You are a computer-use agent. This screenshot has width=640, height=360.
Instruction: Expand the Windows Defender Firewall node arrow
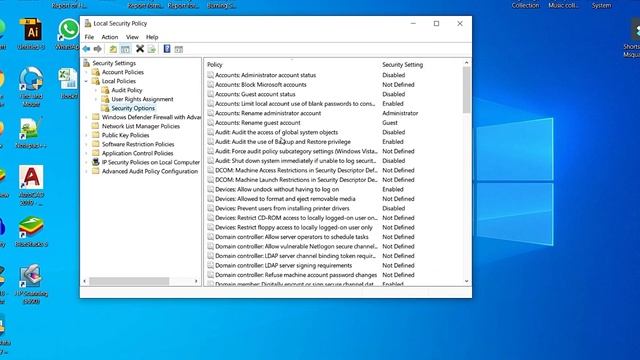tap(86, 117)
